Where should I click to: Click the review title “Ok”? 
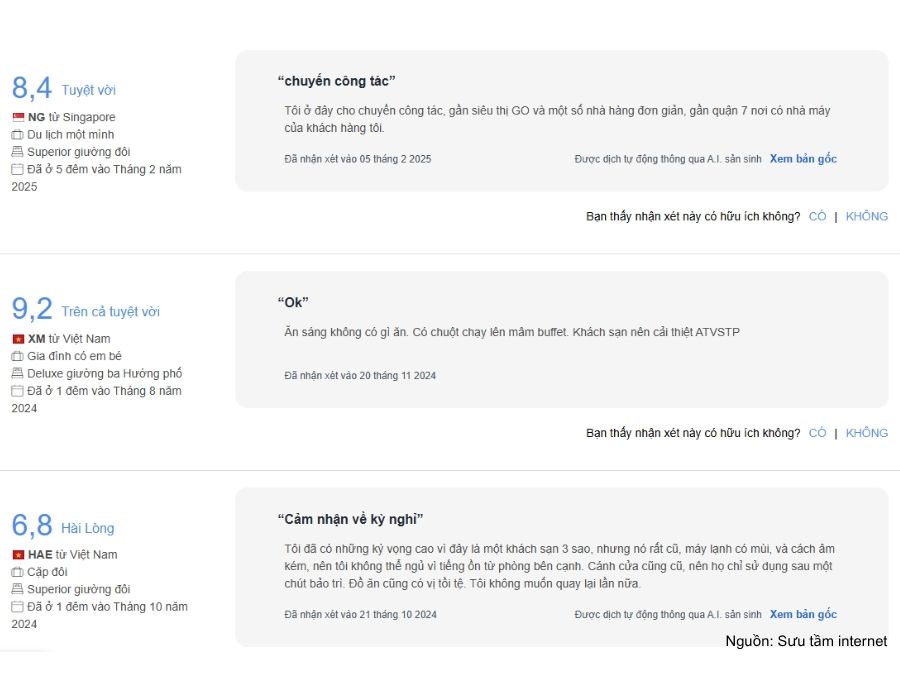point(293,302)
